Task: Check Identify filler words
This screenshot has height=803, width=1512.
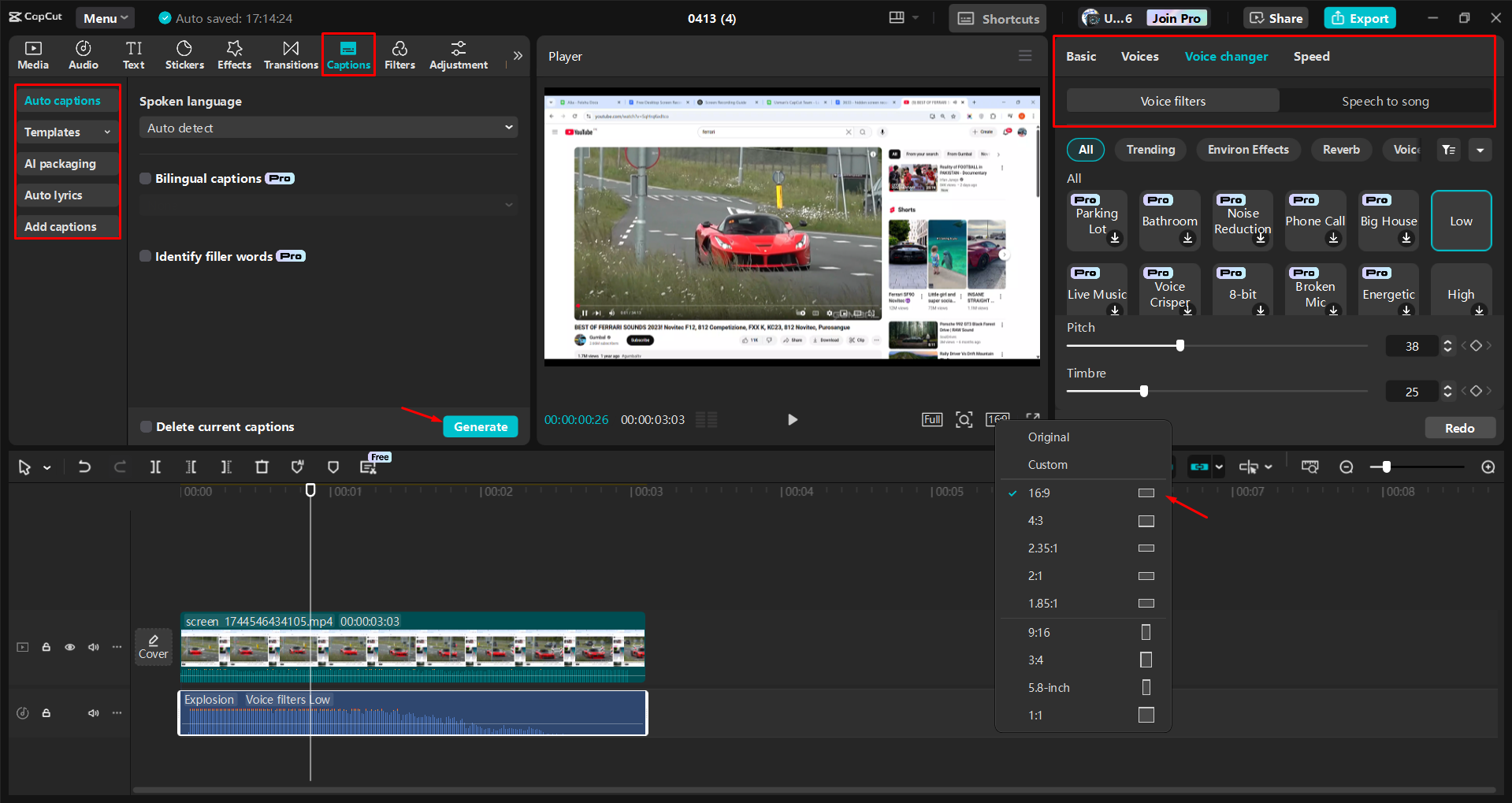Action: tap(146, 255)
